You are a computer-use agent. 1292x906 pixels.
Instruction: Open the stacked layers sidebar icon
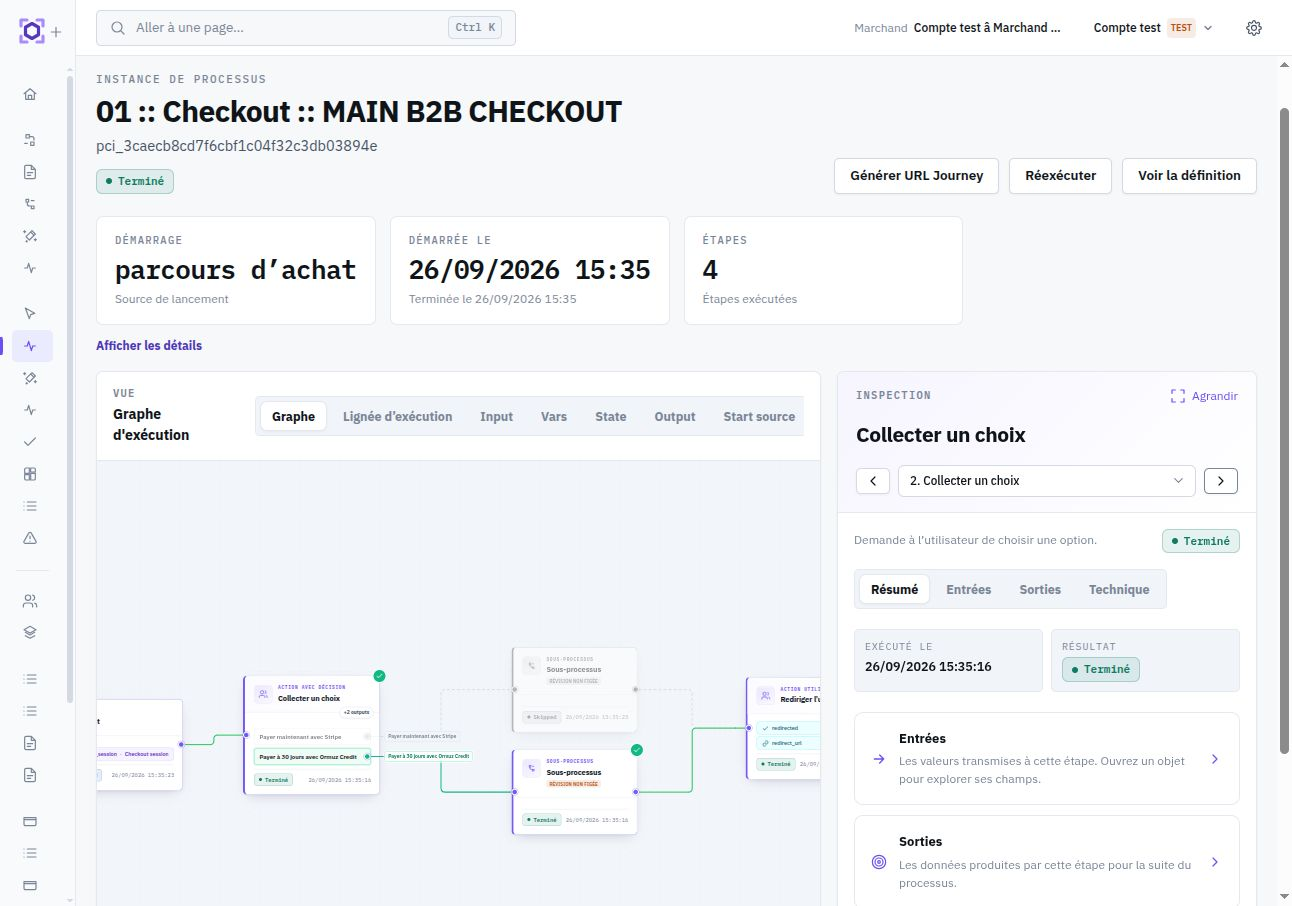[30, 632]
